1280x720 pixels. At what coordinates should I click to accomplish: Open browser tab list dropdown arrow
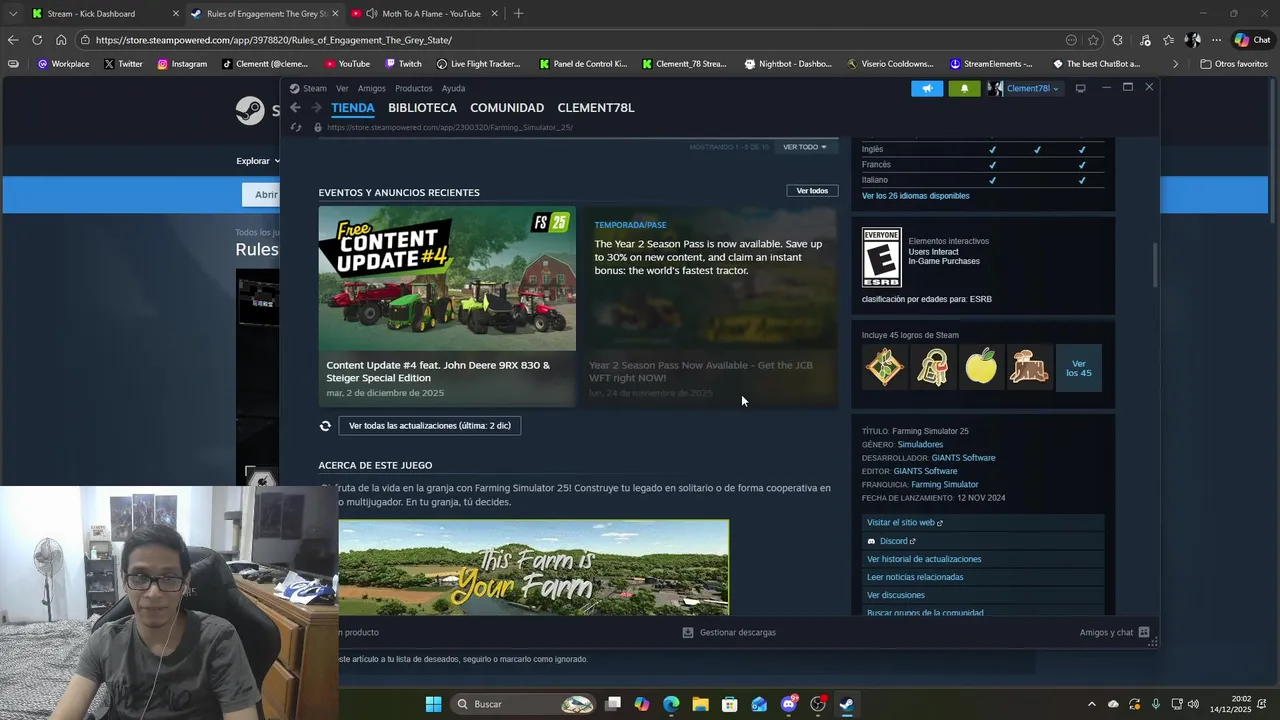pyautogui.click(x=13, y=14)
